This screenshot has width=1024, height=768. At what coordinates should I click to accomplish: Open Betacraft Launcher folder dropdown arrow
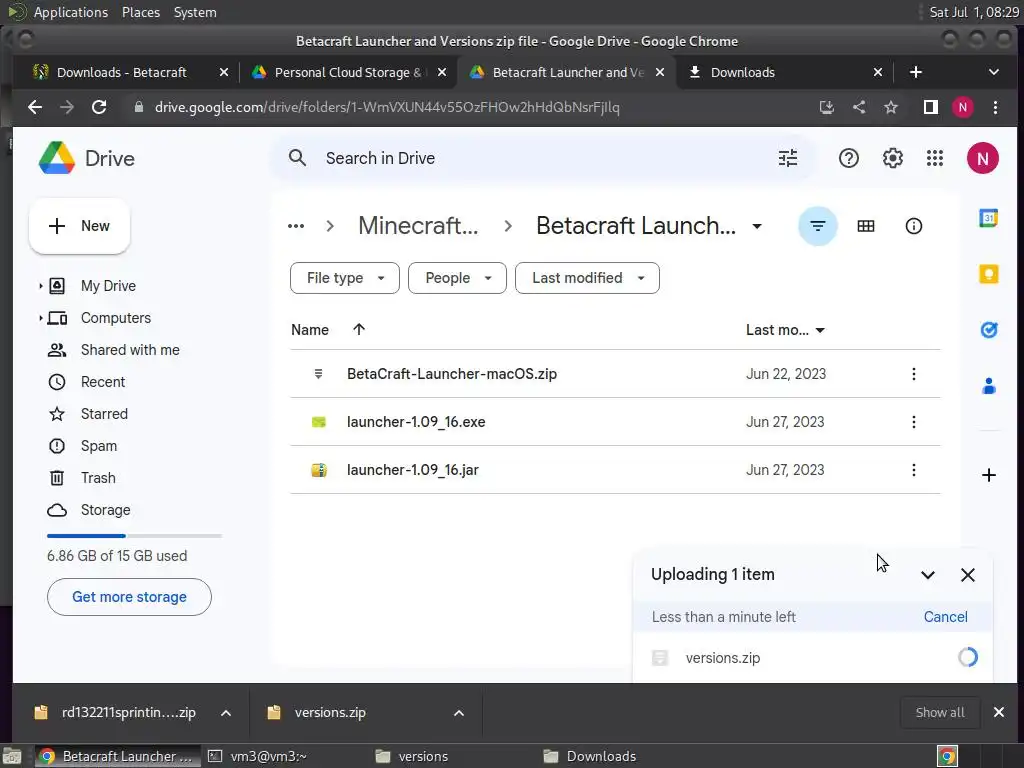(757, 227)
